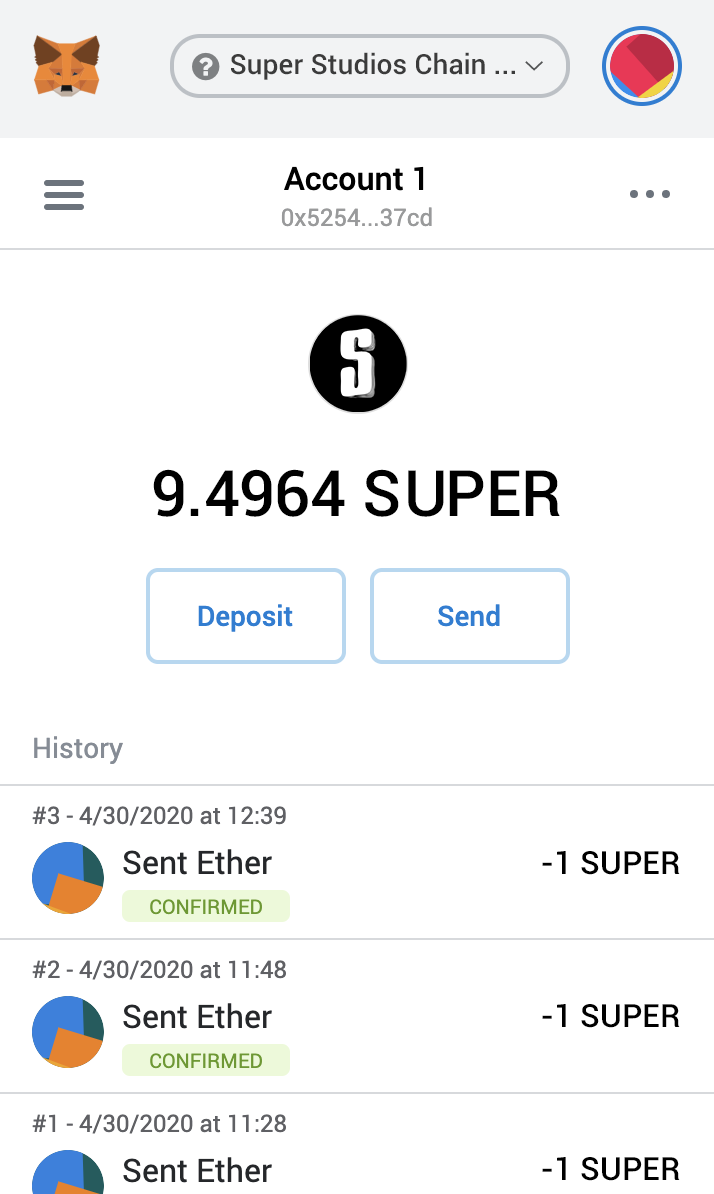Click the question mark network icon

tap(206, 67)
